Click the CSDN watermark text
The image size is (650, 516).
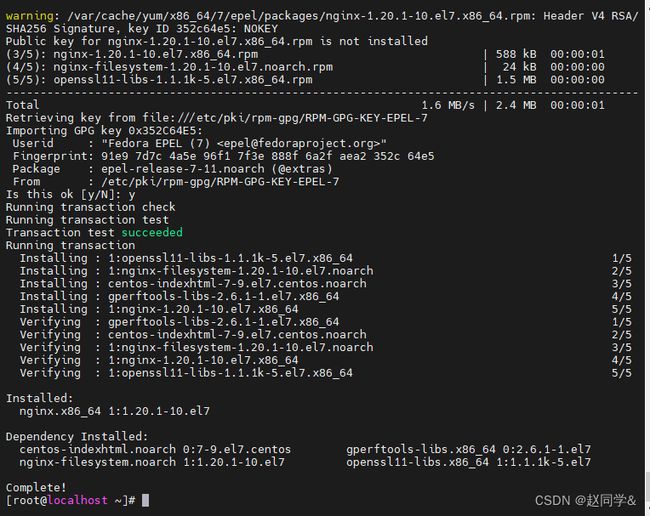[585, 501]
